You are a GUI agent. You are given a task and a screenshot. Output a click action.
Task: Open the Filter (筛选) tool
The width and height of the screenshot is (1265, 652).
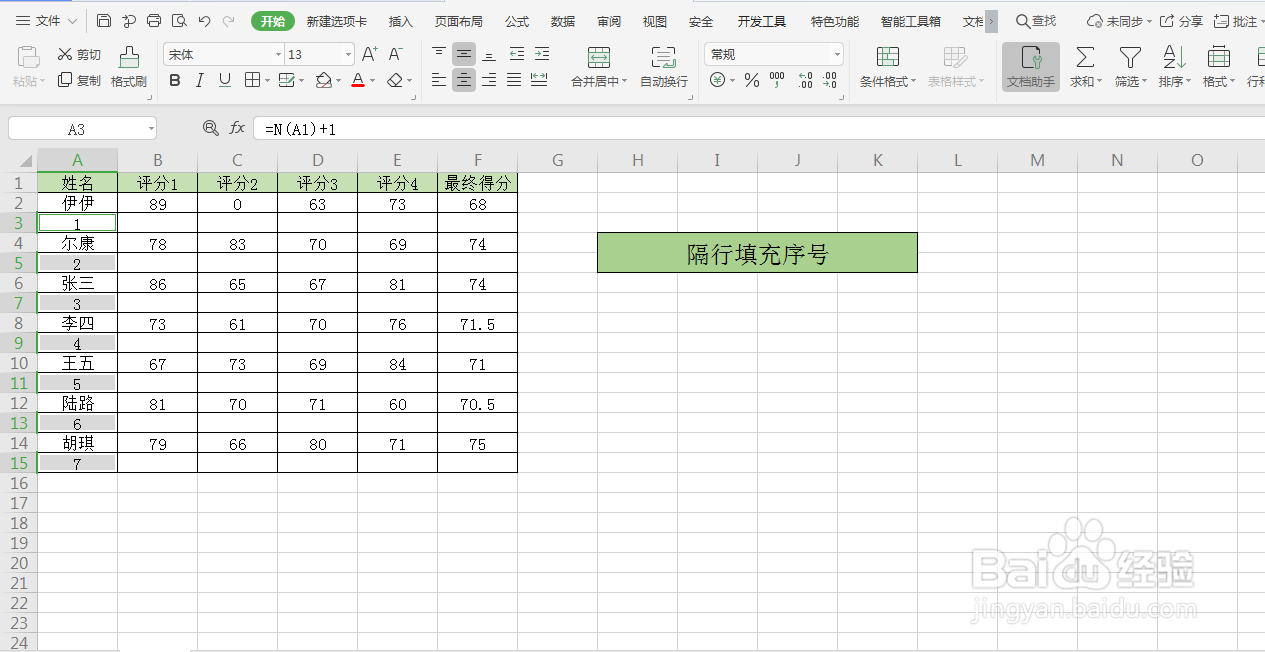click(x=1129, y=65)
